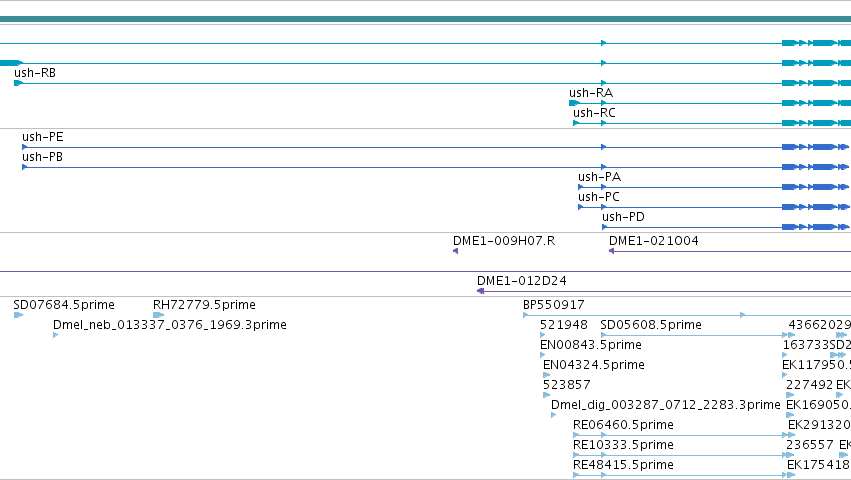Select the DME1-012D24 feature arrowhead
The image size is (851, 480).
click(x=480, y=291)
